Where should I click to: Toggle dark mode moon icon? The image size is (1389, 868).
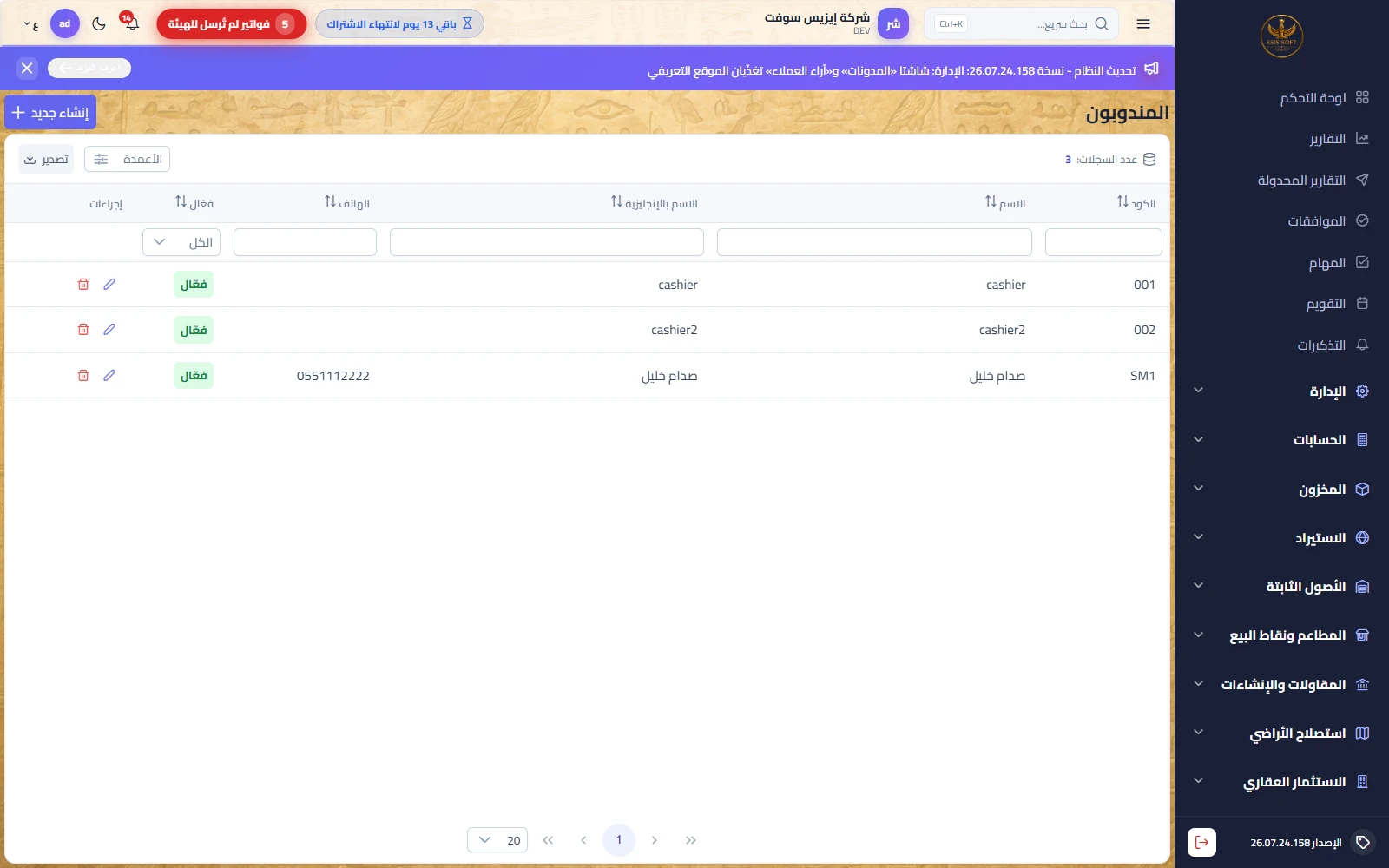99,24
